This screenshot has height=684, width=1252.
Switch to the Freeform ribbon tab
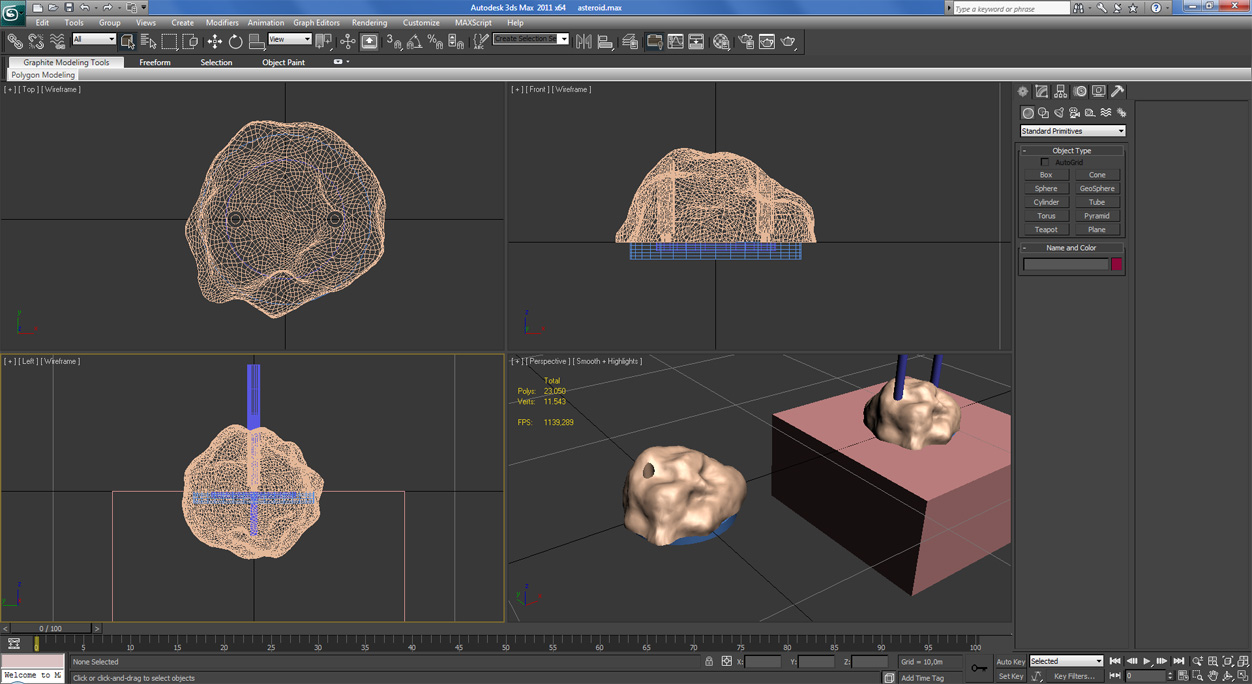(x=155, y=62)
